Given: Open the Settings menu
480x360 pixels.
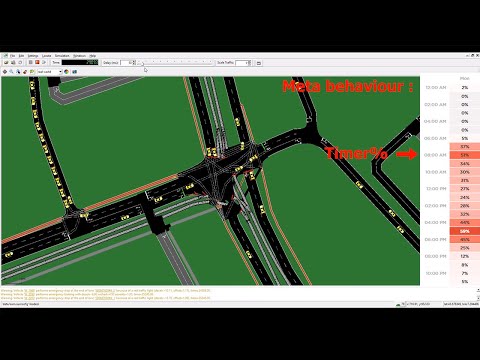Looking at the screenshot, I should point(33,56).
